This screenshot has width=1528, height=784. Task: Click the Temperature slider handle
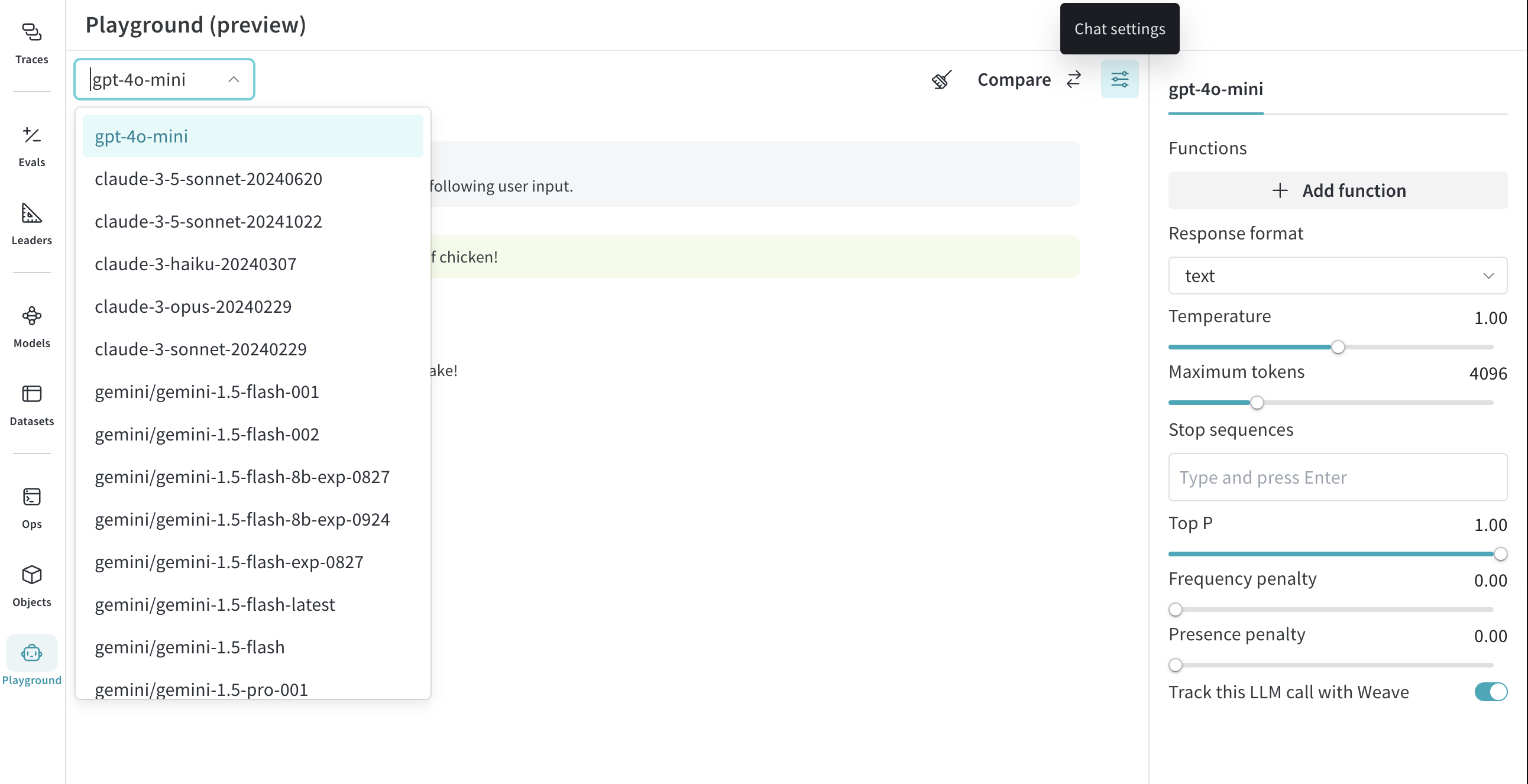click(x=1338, y=347)
